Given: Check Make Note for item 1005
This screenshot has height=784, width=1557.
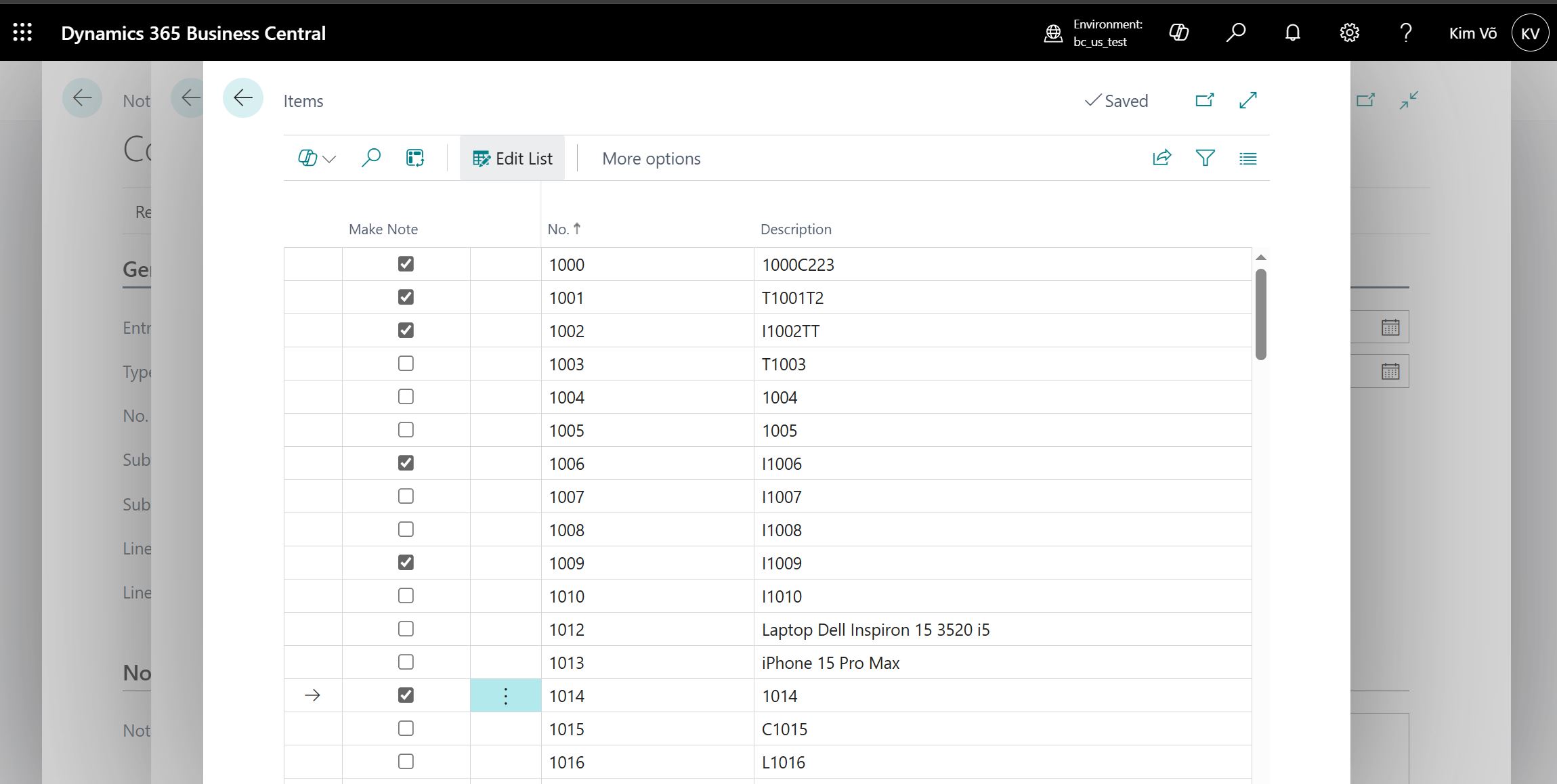Looking at the screenshot, I should click(406, 430).
